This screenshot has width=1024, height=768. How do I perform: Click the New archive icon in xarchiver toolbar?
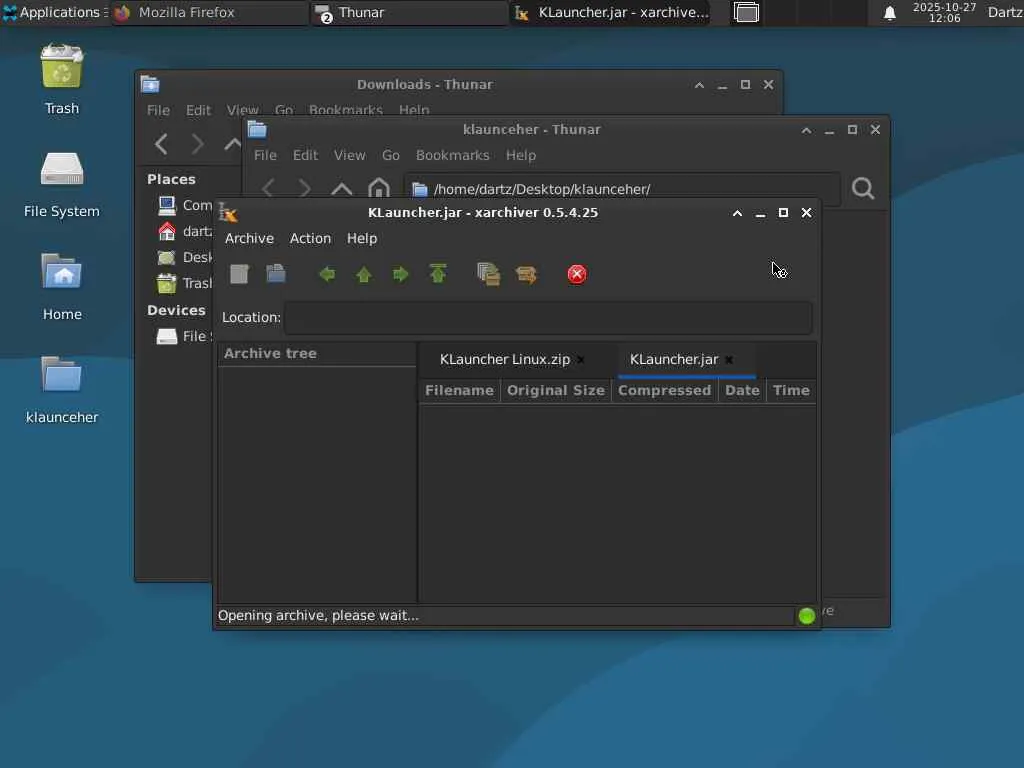[x=239, y=274]
